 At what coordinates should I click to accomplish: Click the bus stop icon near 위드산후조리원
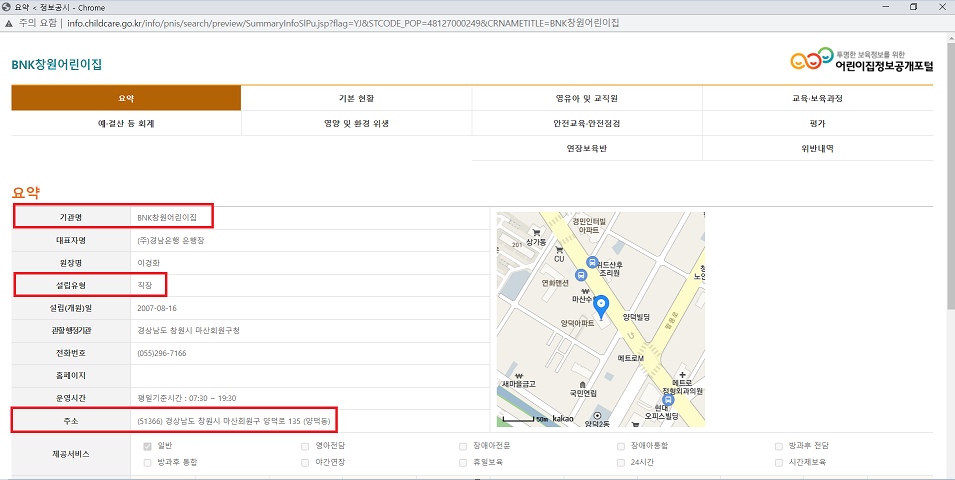coord(591,263)
